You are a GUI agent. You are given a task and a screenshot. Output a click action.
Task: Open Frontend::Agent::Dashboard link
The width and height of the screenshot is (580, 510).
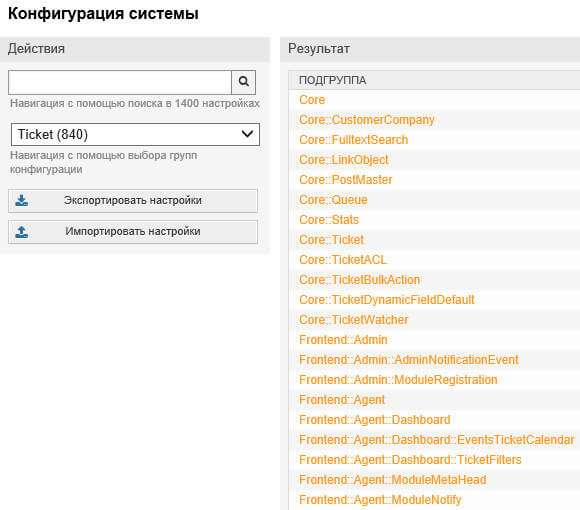(375, 420)
